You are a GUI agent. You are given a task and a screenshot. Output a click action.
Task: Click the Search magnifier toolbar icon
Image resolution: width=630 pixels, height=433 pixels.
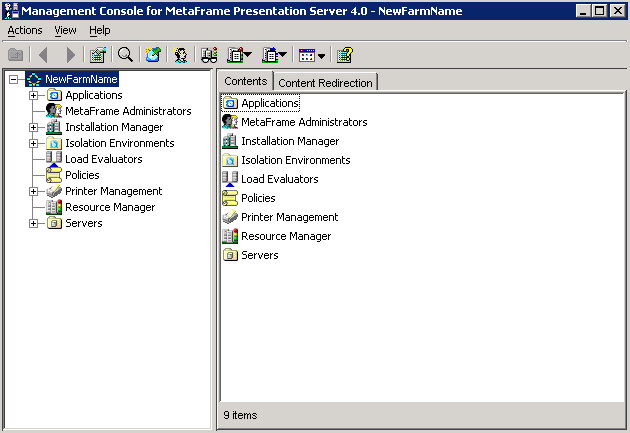click(x=125, y=55)
